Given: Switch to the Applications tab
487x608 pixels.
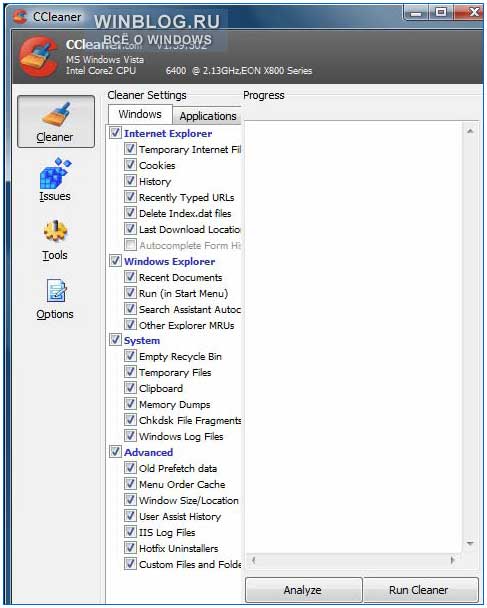Looking at the screenshot, I should [208, 116].
